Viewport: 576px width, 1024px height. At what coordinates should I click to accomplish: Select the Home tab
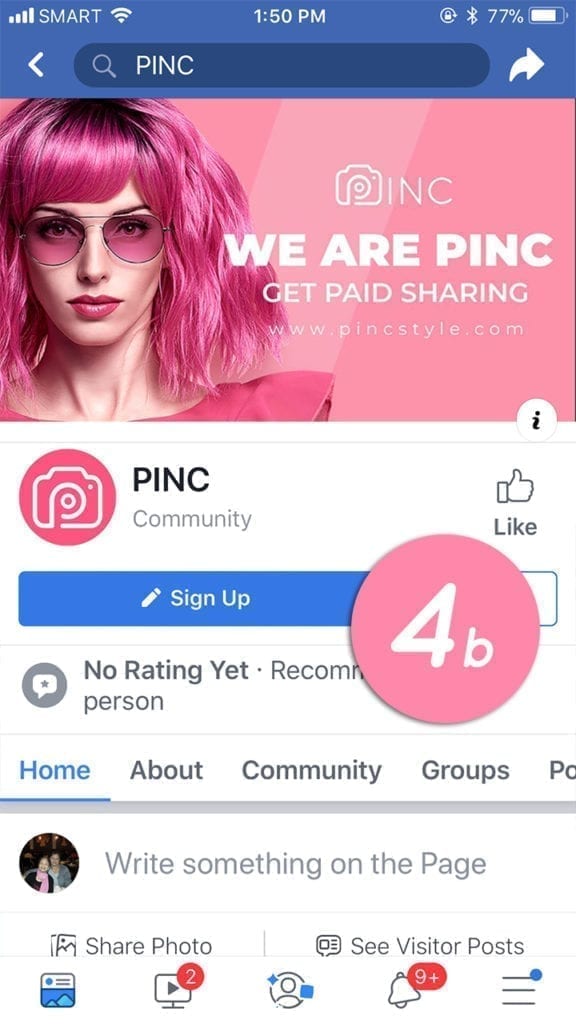(55, 771)
